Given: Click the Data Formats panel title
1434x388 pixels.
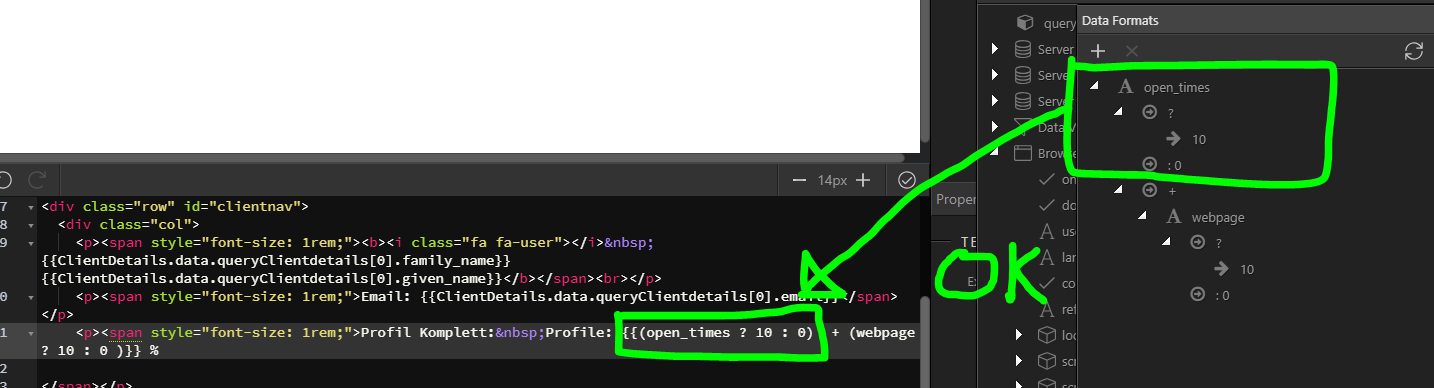Looking at the screenshot, I should 1120,20.
